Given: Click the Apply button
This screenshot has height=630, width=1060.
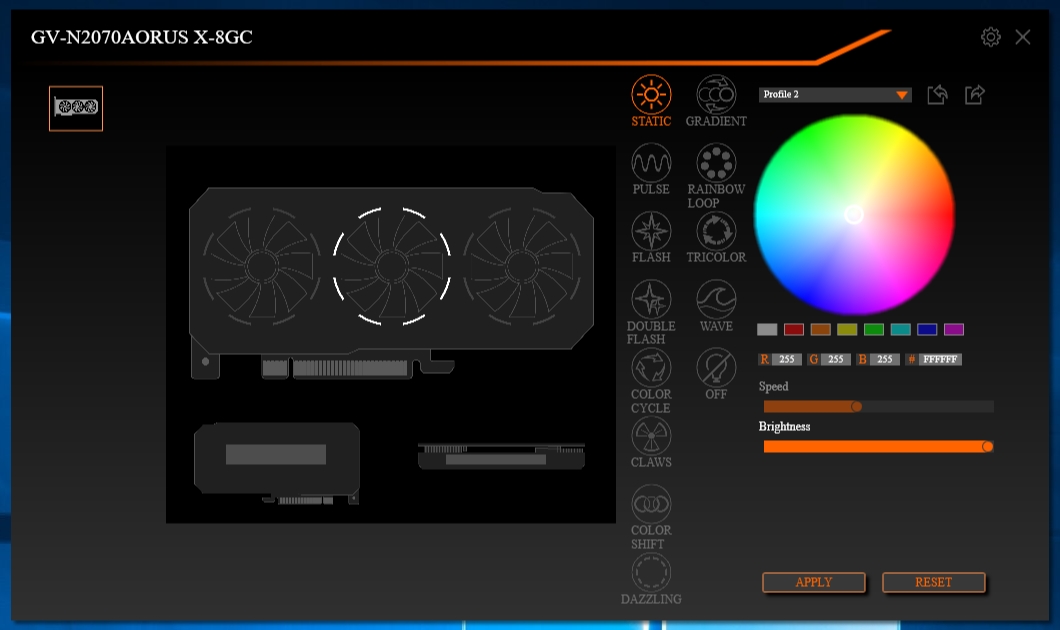Looking at the screenshot, I should point(814,582).
